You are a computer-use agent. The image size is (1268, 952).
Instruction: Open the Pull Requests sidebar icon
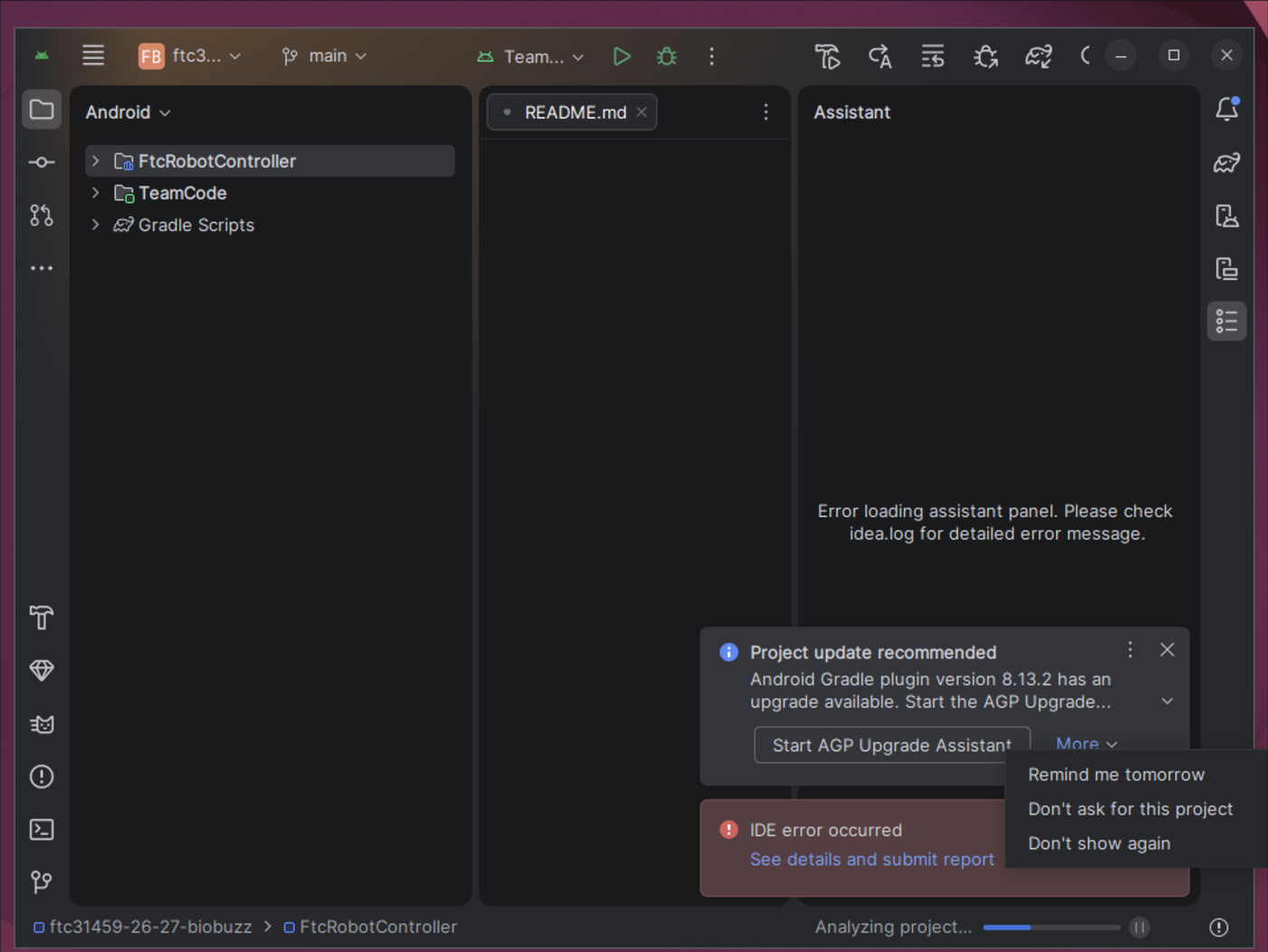click(42, 216)
